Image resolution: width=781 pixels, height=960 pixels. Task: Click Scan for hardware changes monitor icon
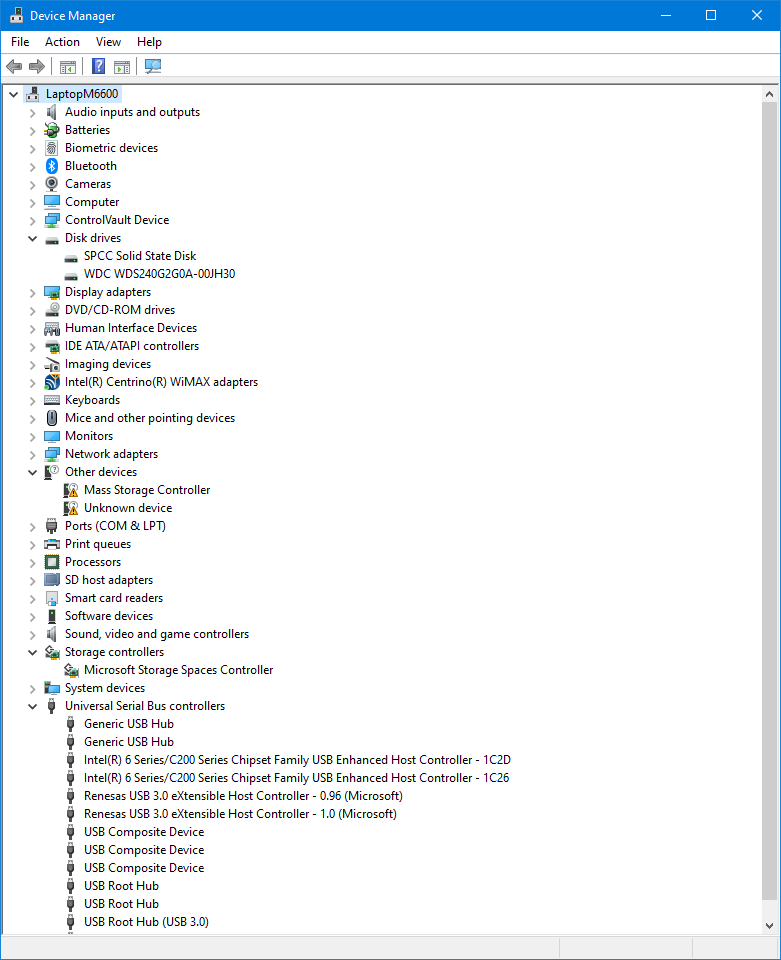(152, 66)
